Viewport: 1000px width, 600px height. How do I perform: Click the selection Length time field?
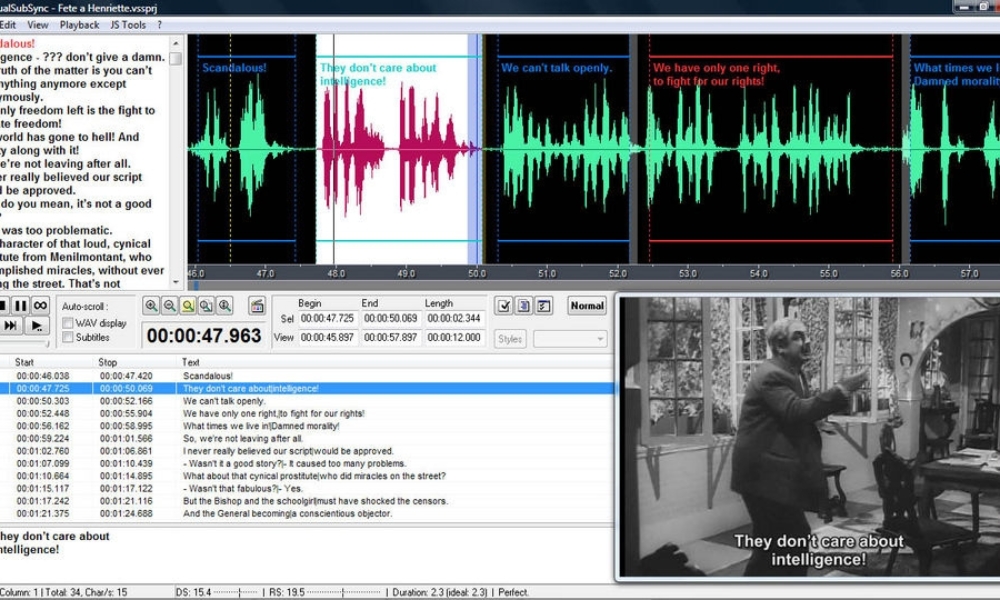pos(453,318)
